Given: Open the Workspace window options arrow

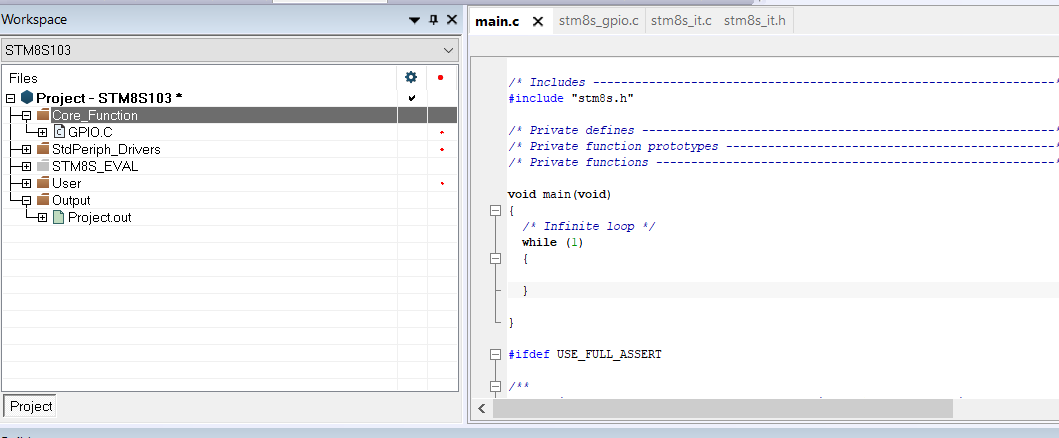Looking at the screenshot, I should 415,20.
